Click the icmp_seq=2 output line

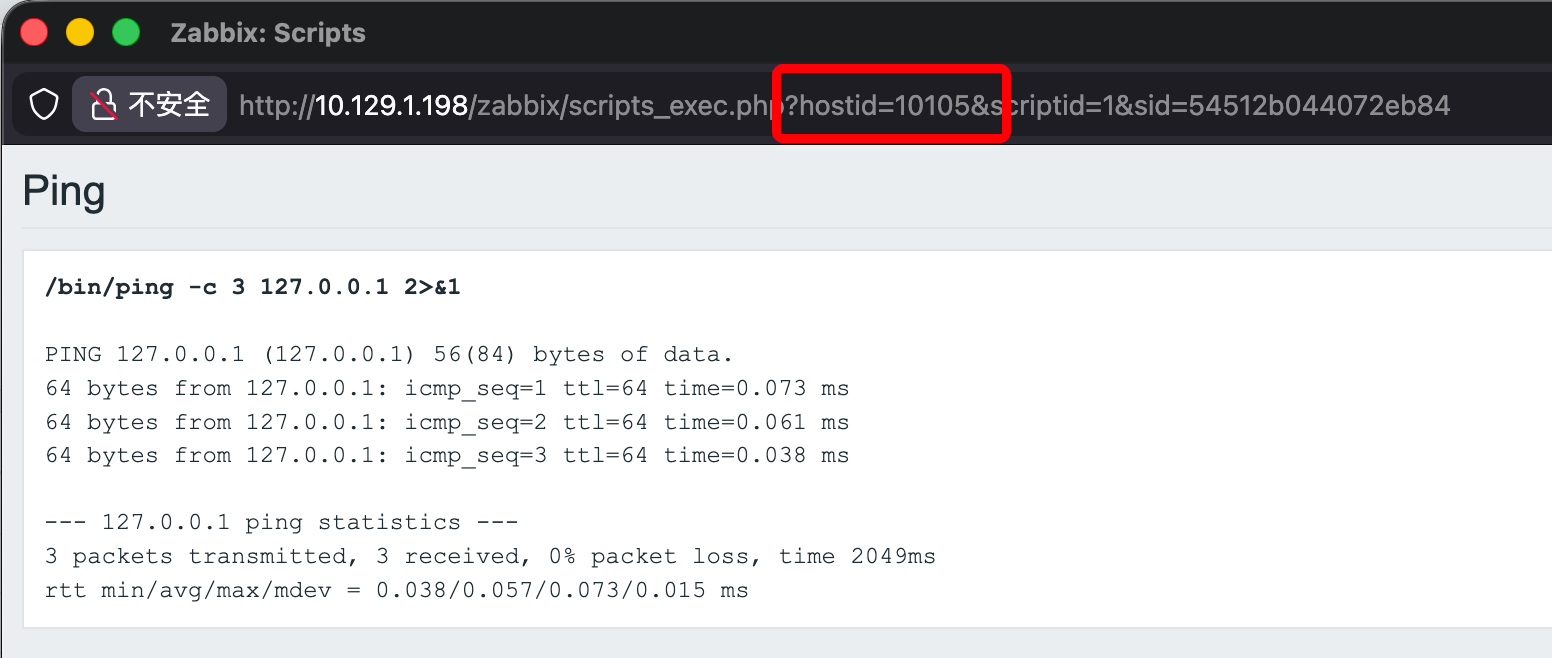pyautogui.click(x=446, y=422)
